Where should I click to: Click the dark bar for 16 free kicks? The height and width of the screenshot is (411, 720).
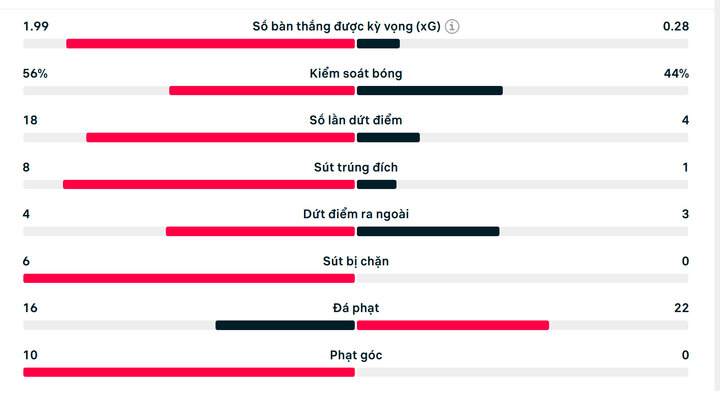(285, 325)
